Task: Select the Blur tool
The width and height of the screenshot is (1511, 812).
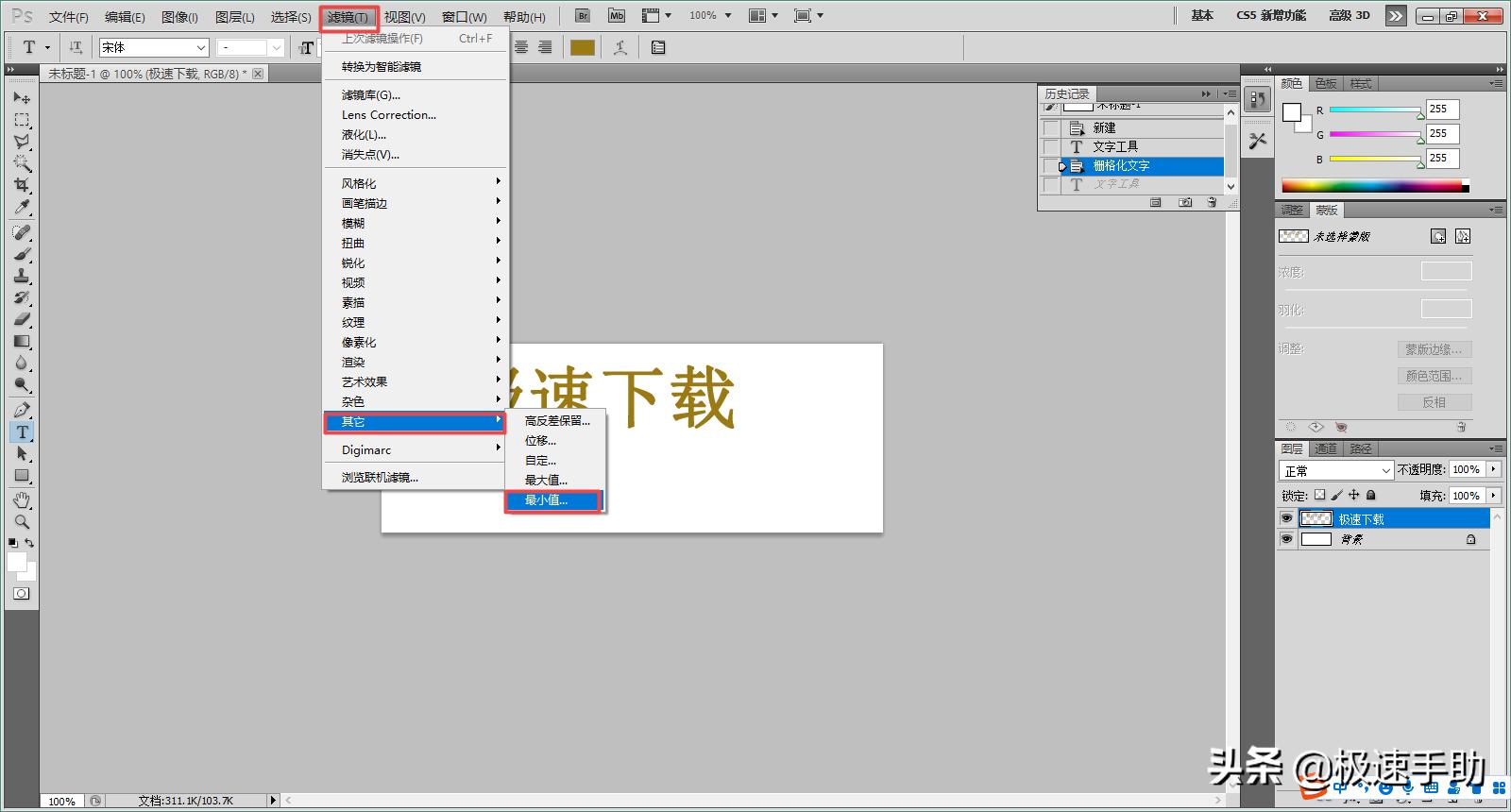Action: pyautogui.click(x=22, y=363)
